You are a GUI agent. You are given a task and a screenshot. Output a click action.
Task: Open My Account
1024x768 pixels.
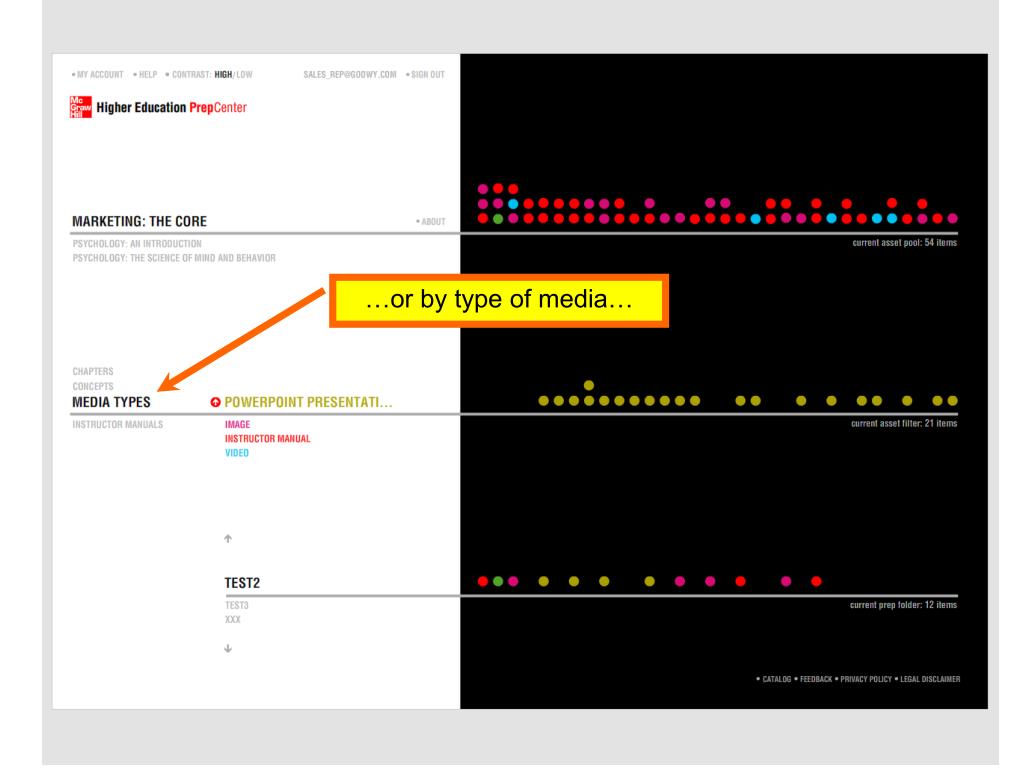tap(100, 74)
